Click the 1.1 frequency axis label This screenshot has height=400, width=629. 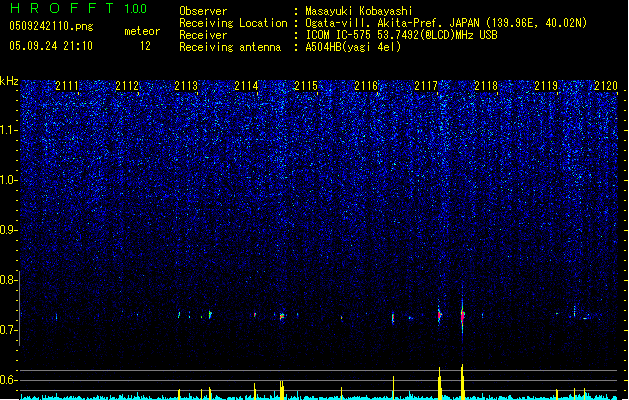click(8, 130)
